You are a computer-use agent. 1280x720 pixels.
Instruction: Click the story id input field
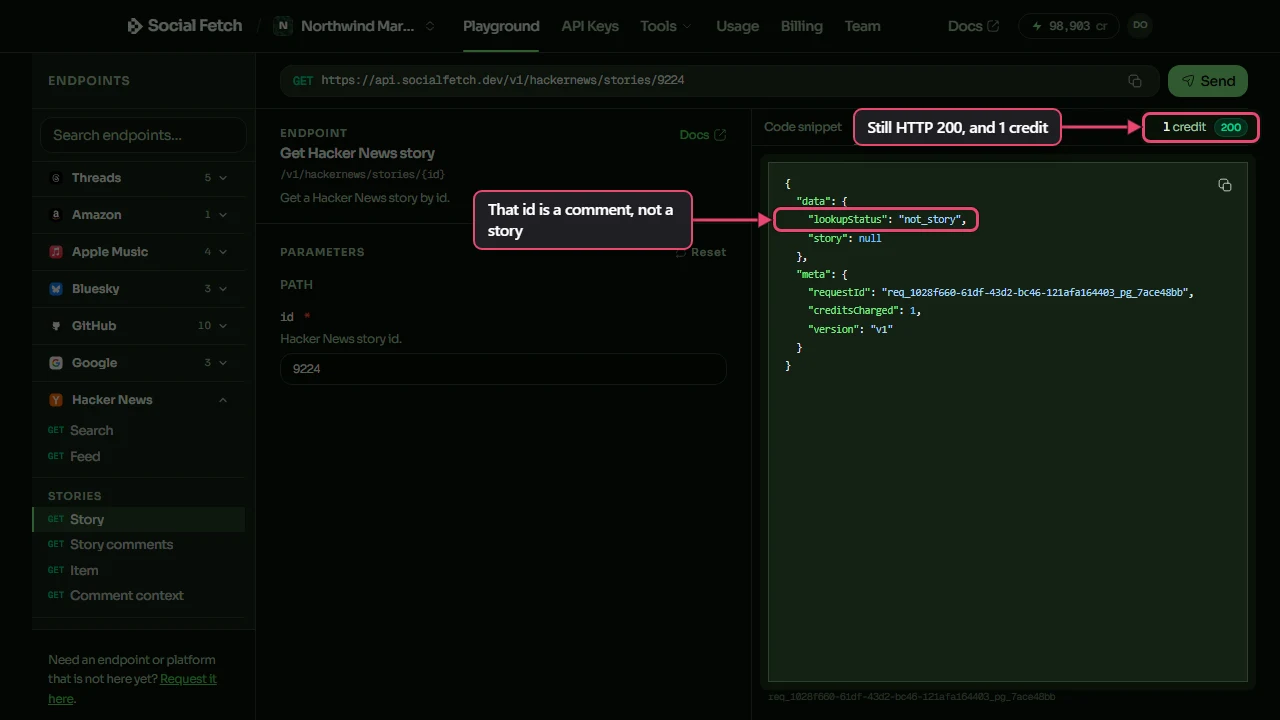[503, 369]
